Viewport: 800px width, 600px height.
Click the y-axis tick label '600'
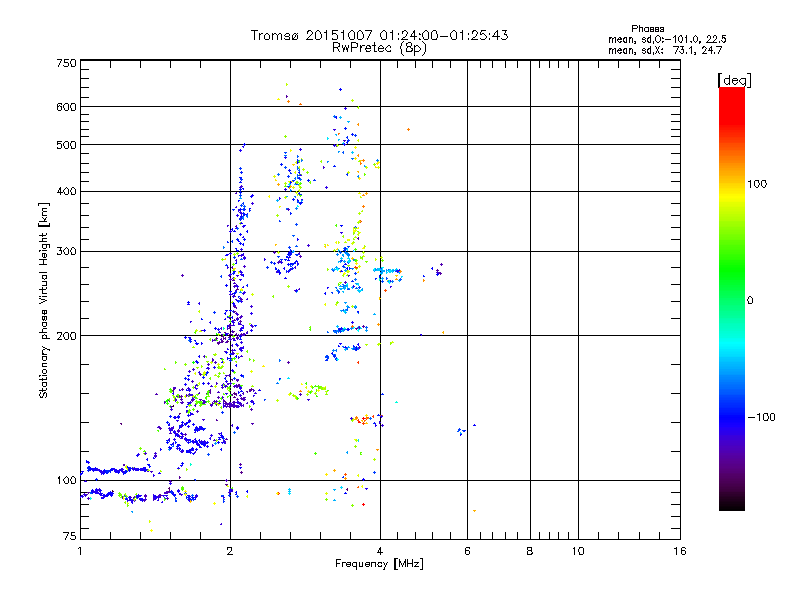[67, 107]
